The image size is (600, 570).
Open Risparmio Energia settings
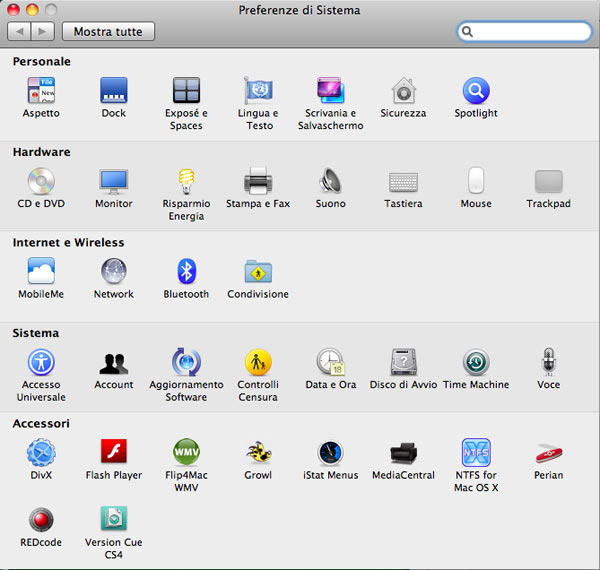coord(186,182)
